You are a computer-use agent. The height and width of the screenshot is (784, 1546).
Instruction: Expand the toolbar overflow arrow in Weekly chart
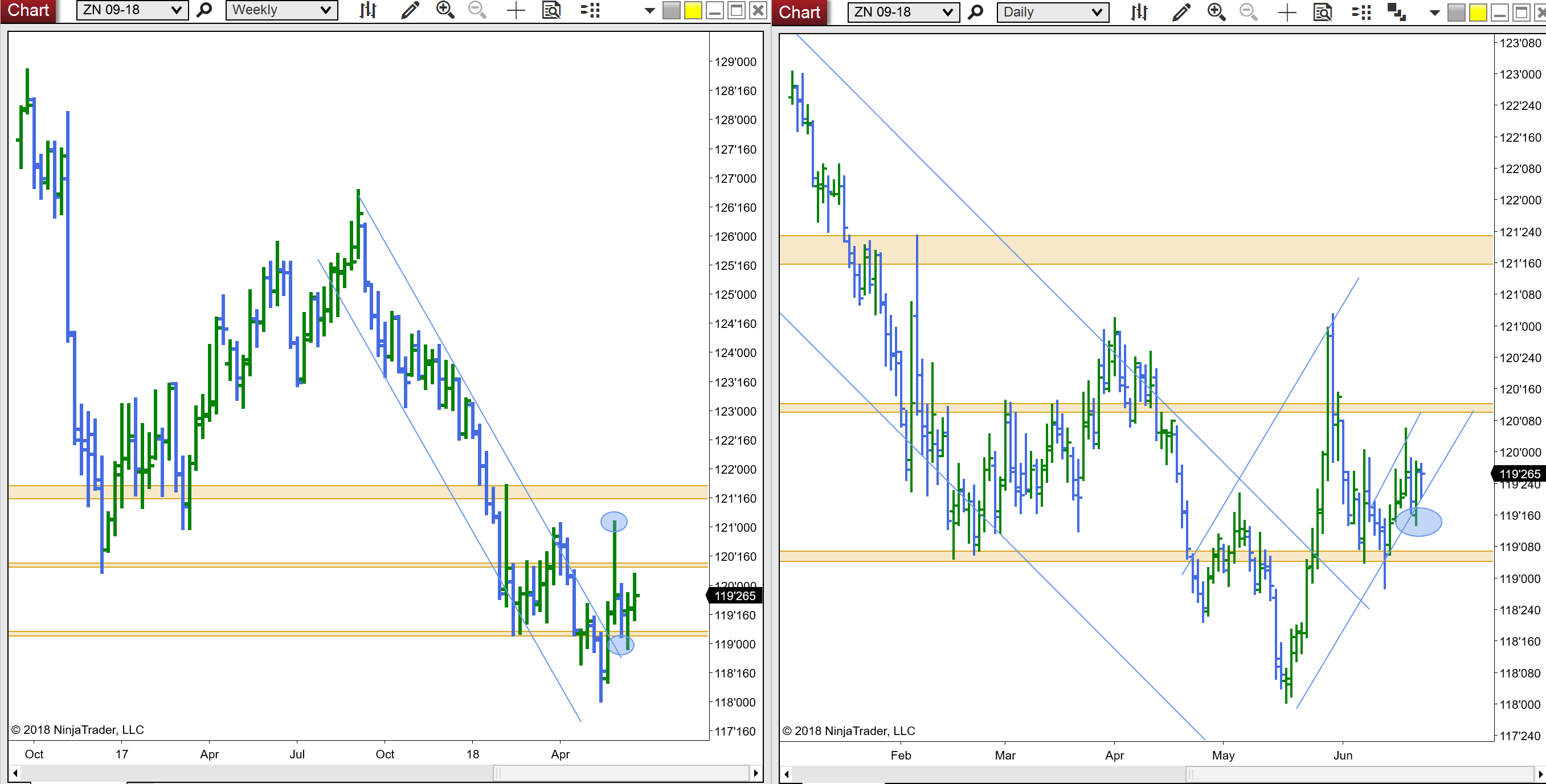[649, 10]
